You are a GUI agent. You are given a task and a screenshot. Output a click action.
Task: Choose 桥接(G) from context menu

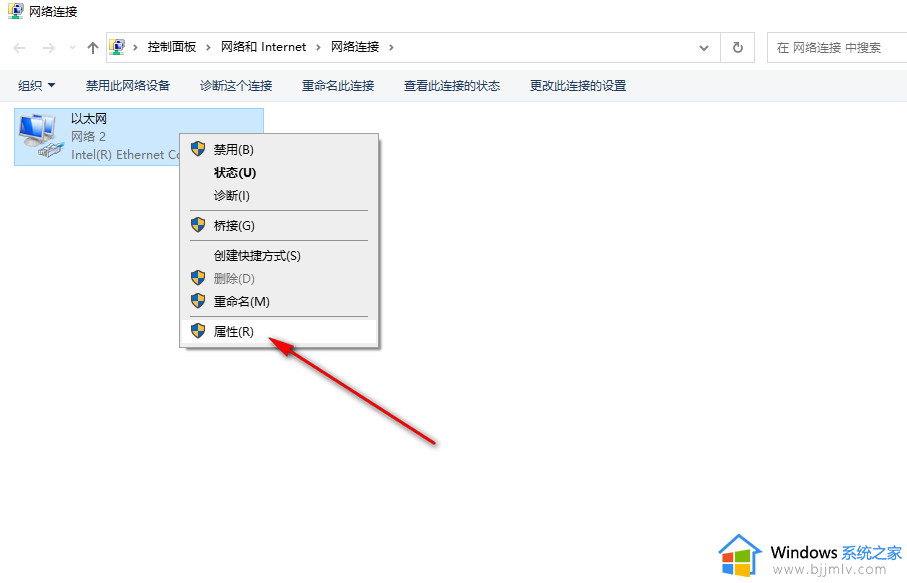click(x=279, y=226)
